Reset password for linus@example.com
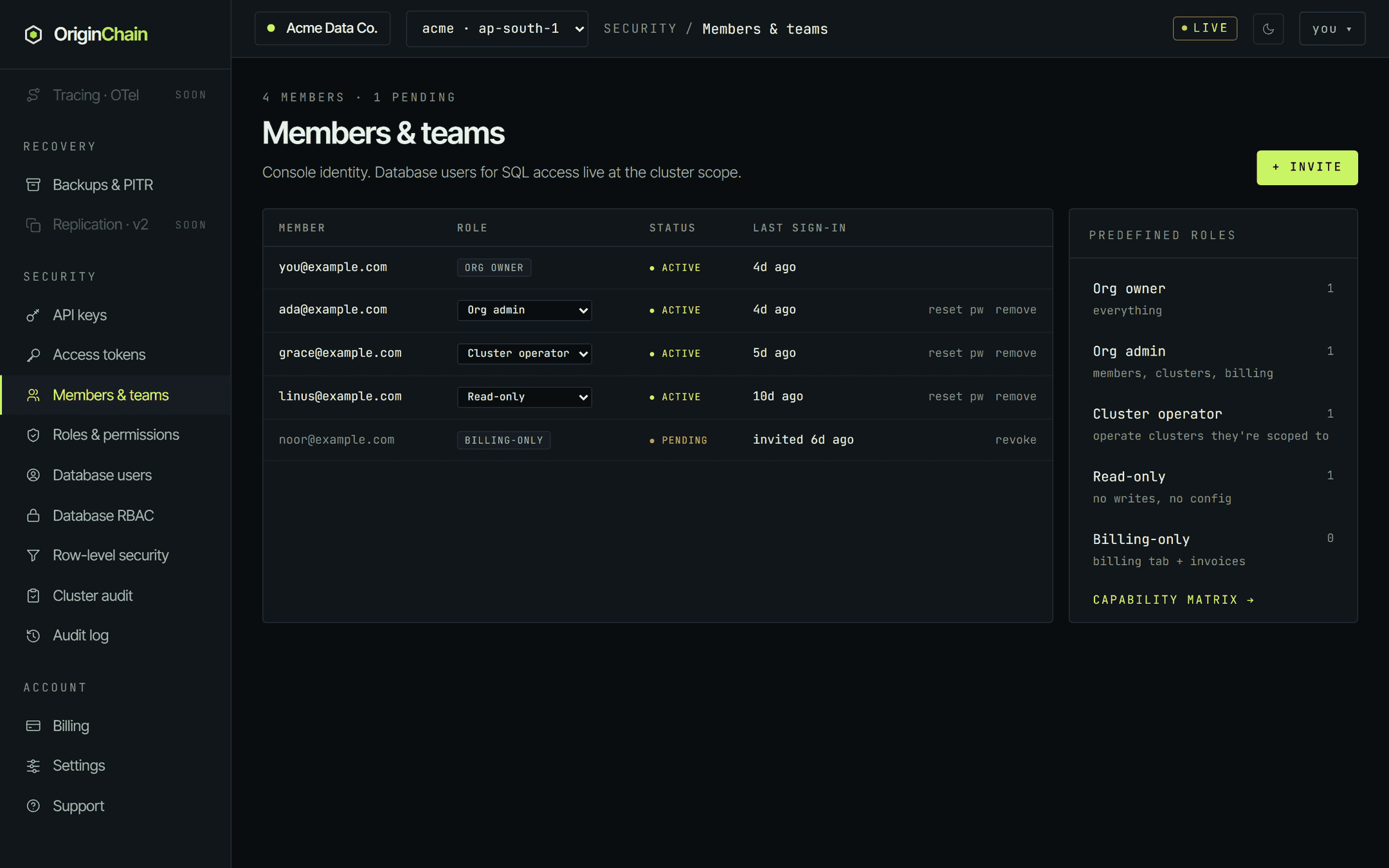 pyautogui.click(x=956, y=397)
